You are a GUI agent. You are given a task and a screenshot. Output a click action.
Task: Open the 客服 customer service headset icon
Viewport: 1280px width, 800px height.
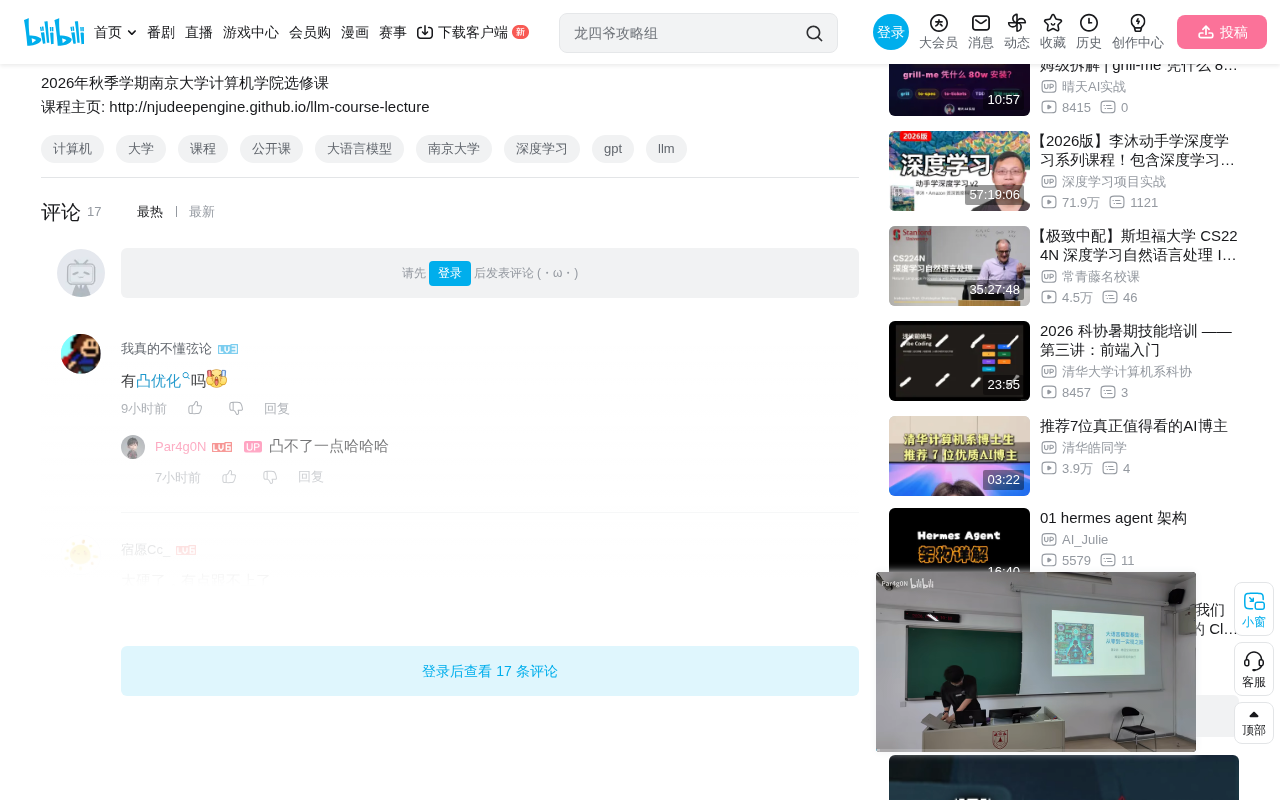tap(1254, 669)
